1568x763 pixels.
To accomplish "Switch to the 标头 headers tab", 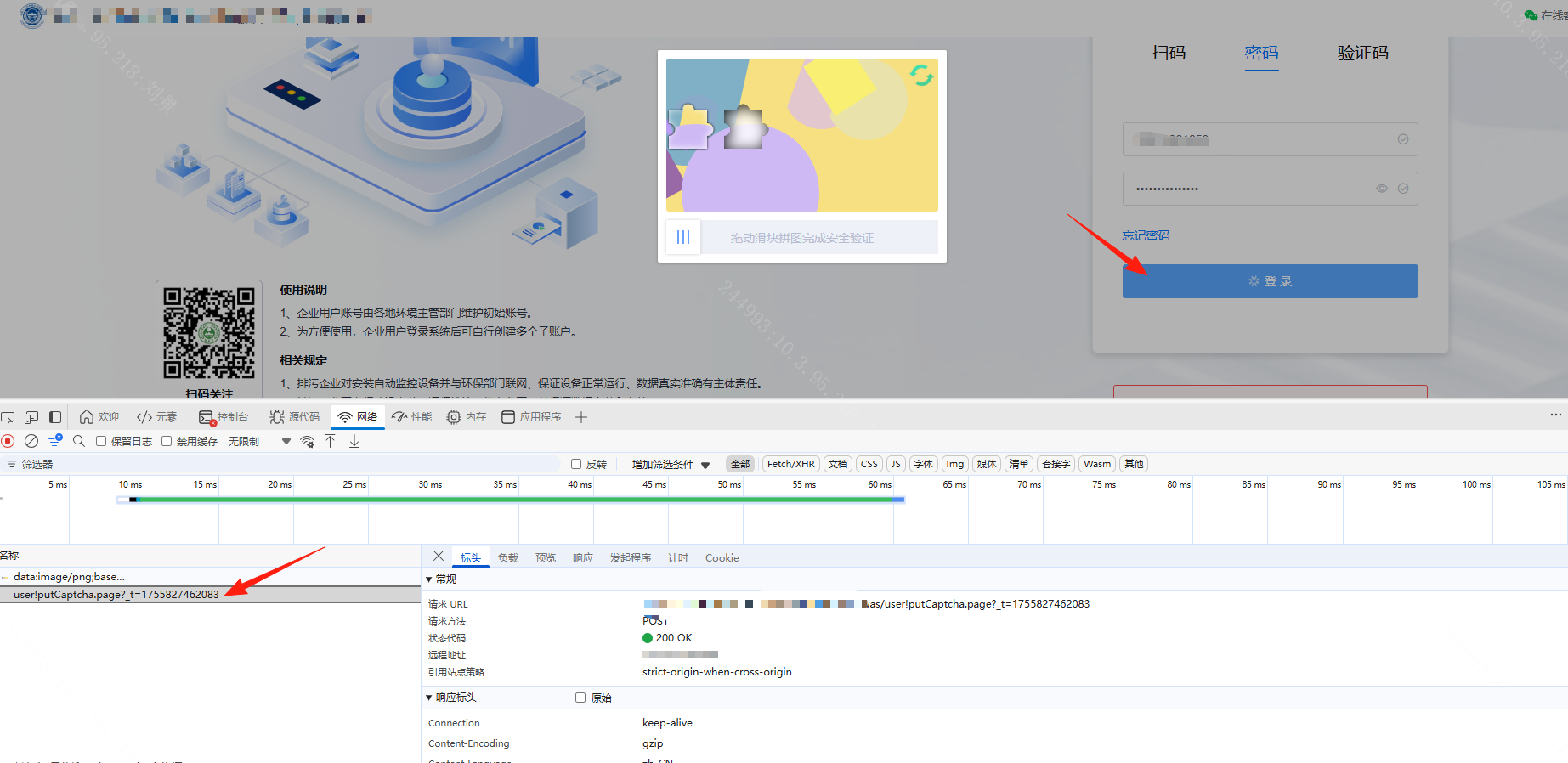I will coord(471,558).
